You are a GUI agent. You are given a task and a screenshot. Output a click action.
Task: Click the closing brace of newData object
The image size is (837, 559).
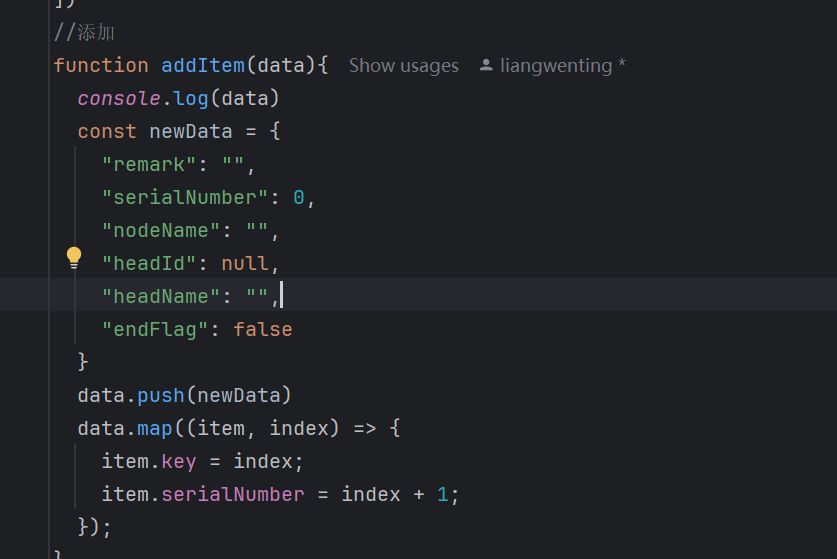(83, 362)
